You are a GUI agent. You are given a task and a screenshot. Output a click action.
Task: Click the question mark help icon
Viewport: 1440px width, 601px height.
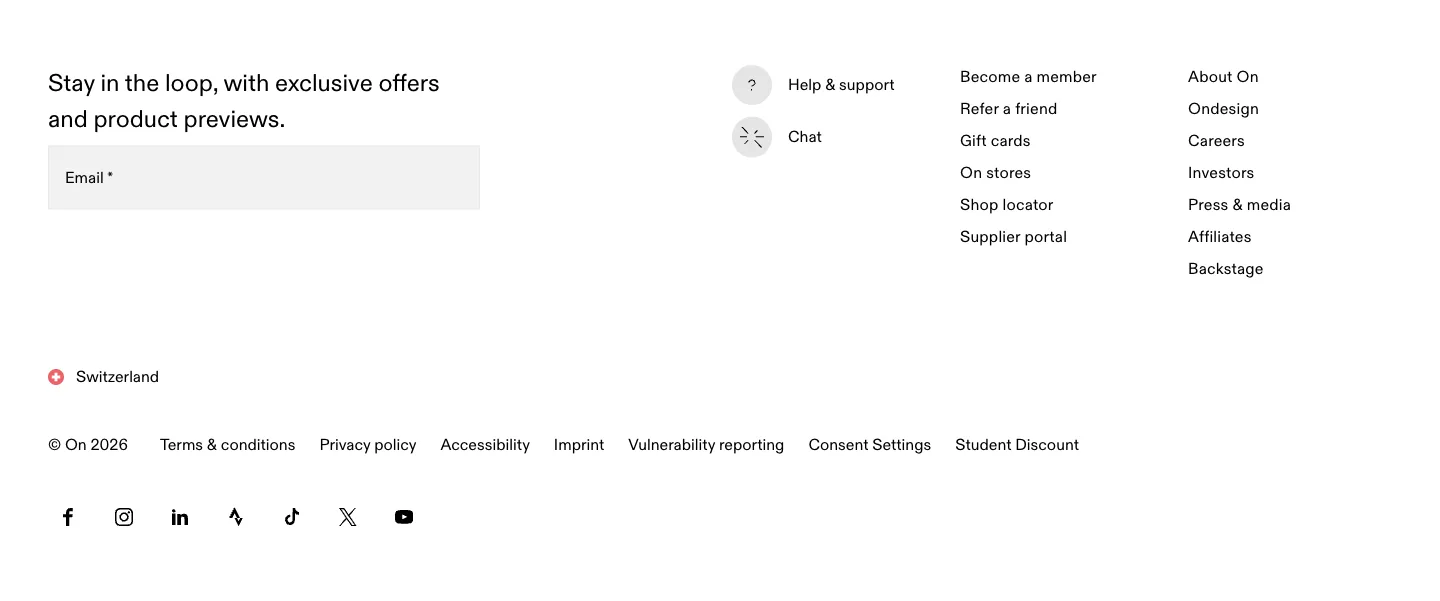click(x=752, y=85)
